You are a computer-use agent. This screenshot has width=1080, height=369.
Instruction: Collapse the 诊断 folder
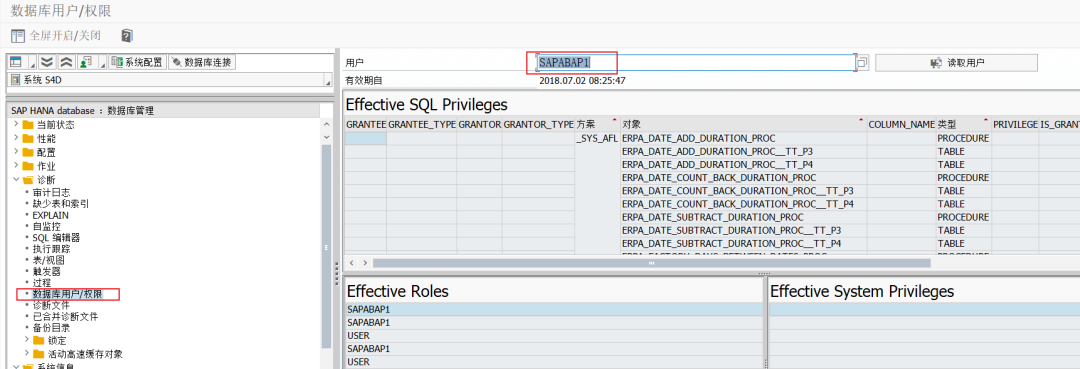click(x=17, y=180)
